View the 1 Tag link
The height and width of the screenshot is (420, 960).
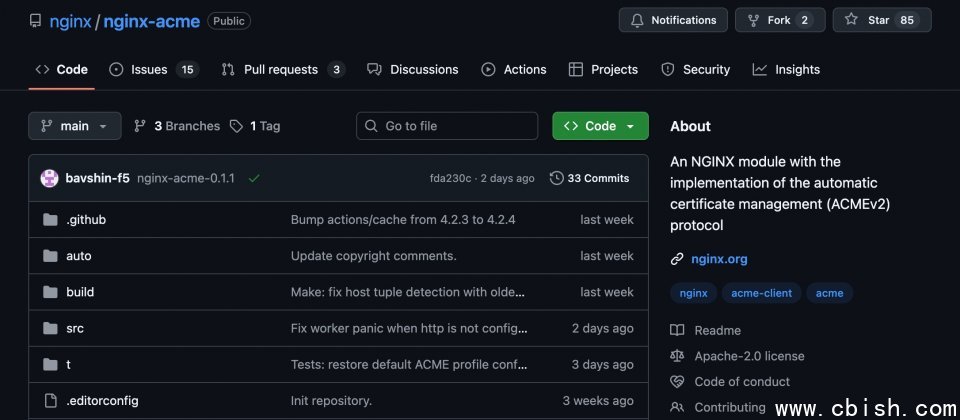coord(255,126)
